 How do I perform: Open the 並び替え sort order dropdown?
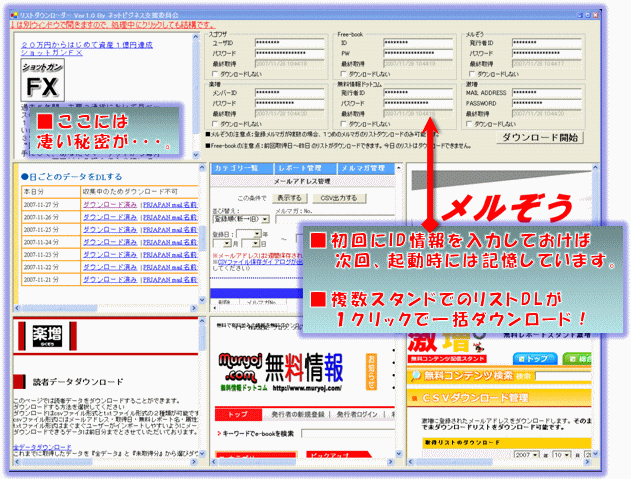241,219
